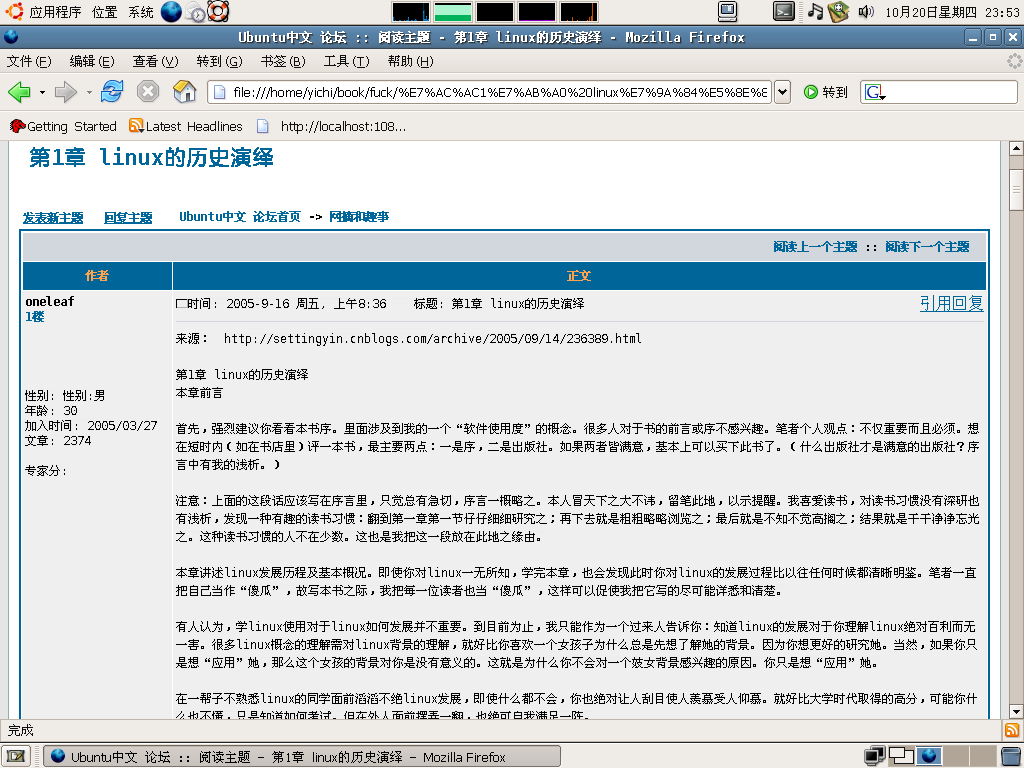This screenshot has height=768, width=1024.
Task: Open the 网摘和趣事 forum link
Action: coord(359,217)
